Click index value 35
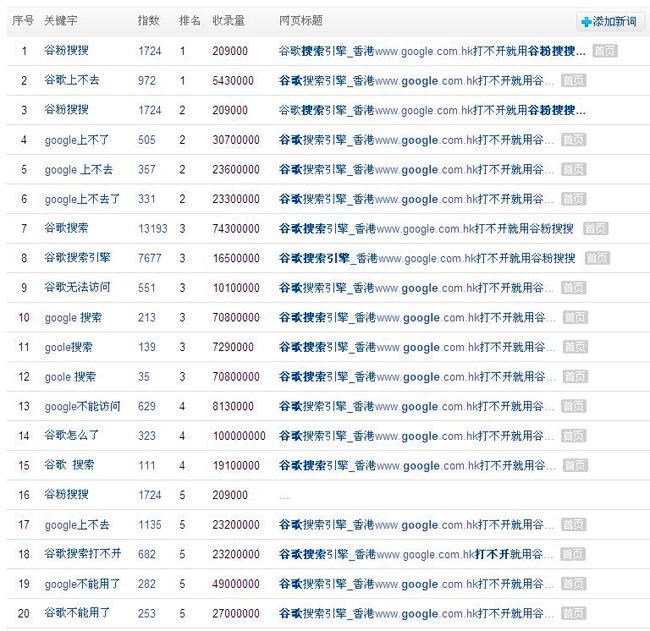Viewport: 650px width, 631px height. tap(144, 377)
